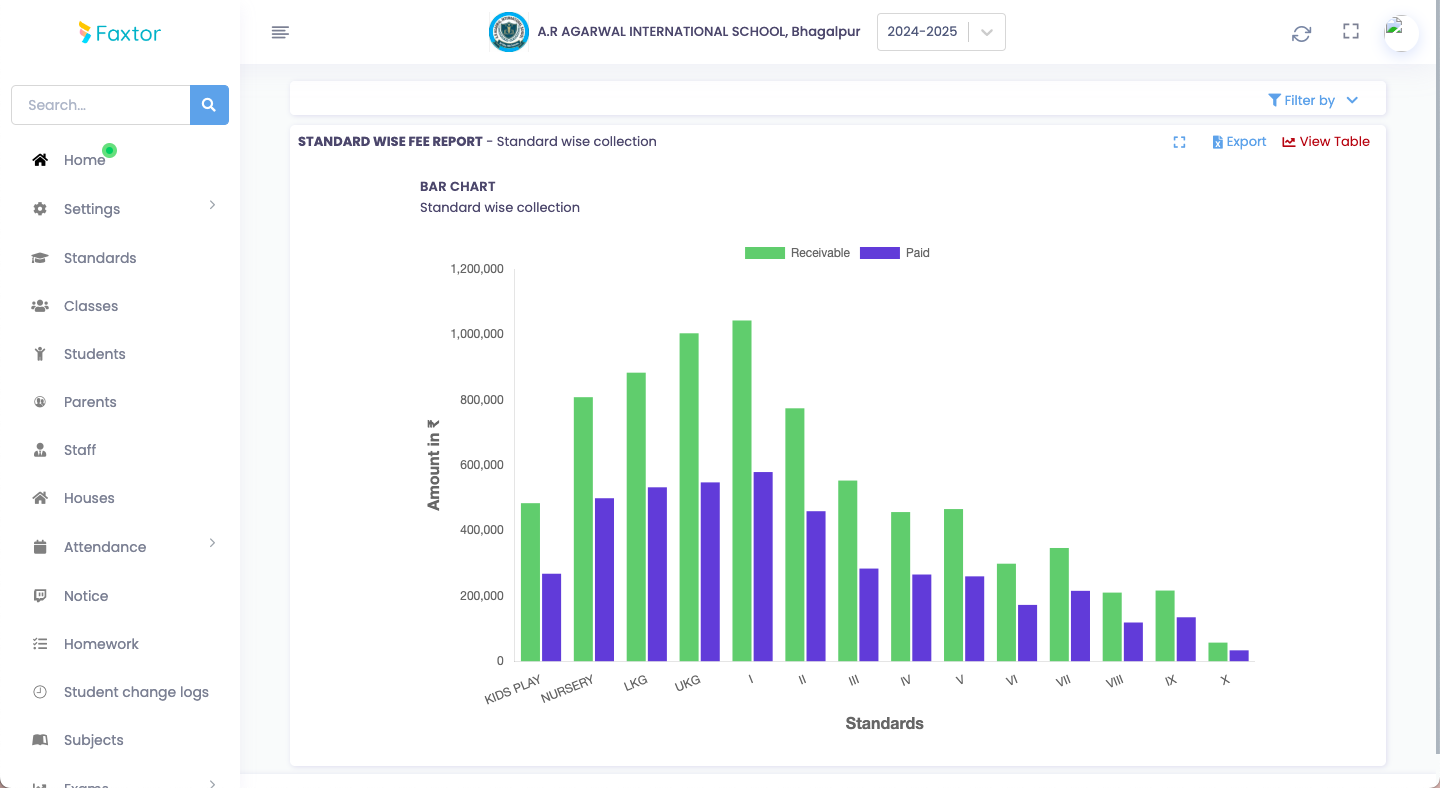
Task: Open Students from the sidebar
Action: coord(94,354)
